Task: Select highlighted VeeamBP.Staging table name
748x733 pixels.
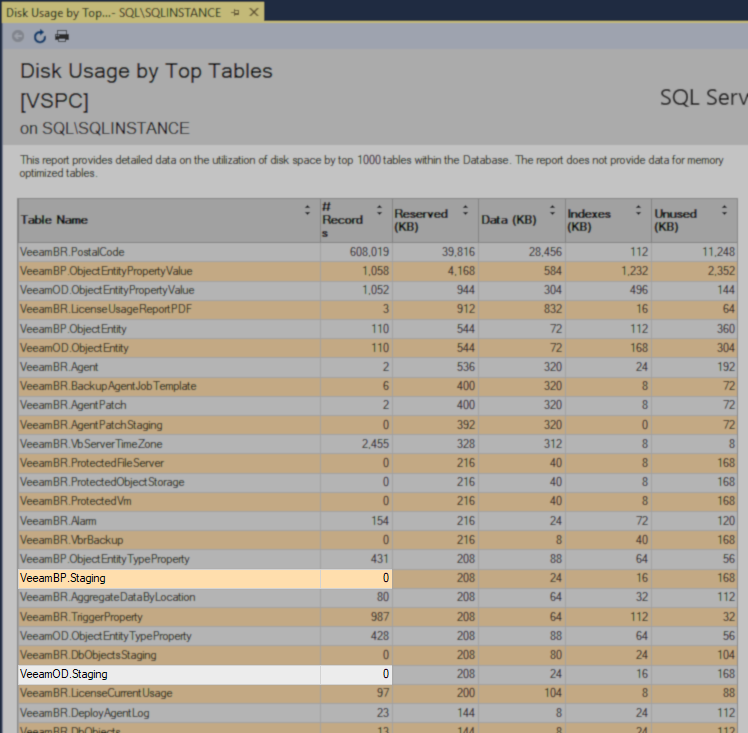Action: 62,578
